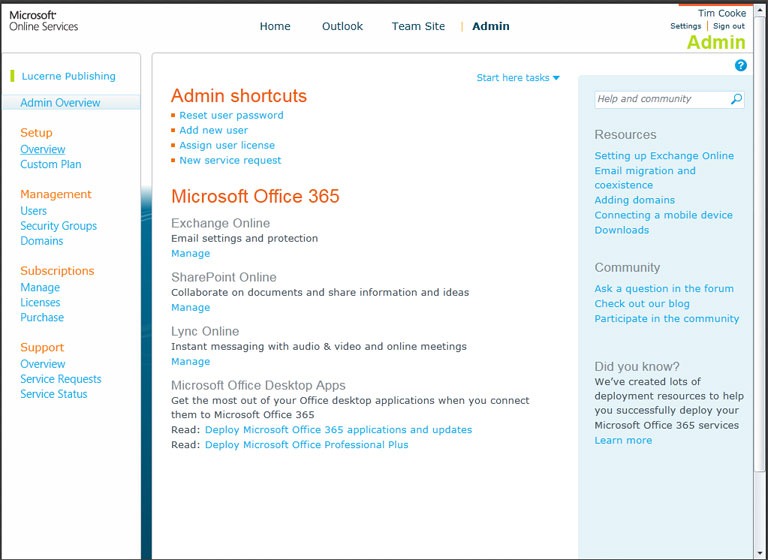Image resolution: width=768 pixels, height=560 pixels.
Task: Open the Home tab
Action: click(x=275, y=26)
